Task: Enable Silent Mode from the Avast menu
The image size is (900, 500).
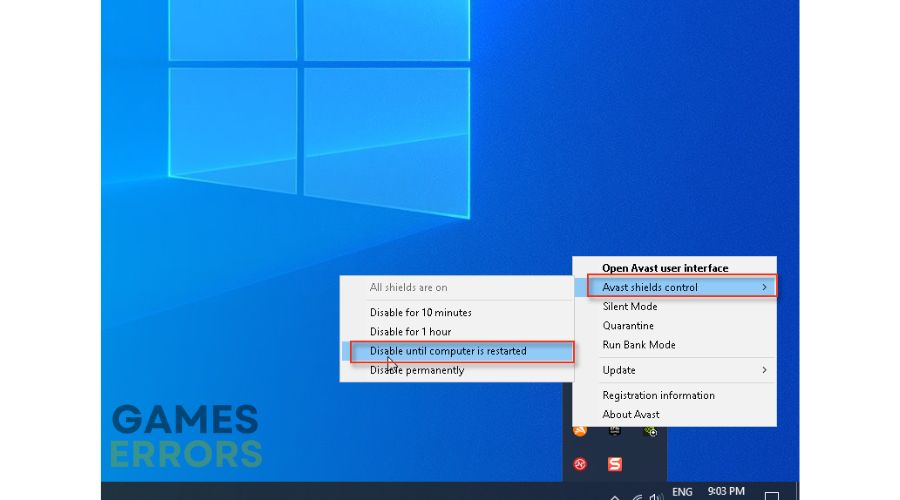Action: pos(675,307)
